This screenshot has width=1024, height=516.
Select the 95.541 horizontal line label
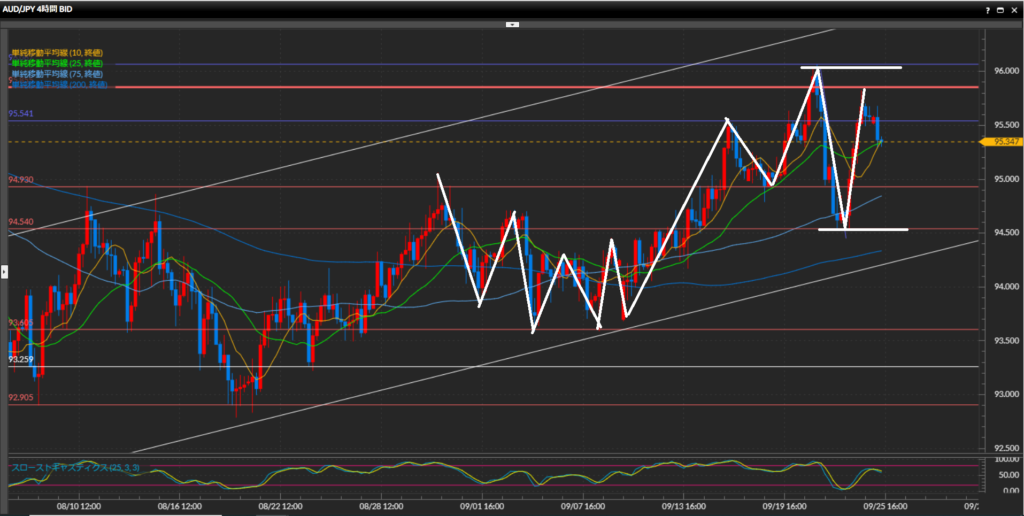click(21, 114)
